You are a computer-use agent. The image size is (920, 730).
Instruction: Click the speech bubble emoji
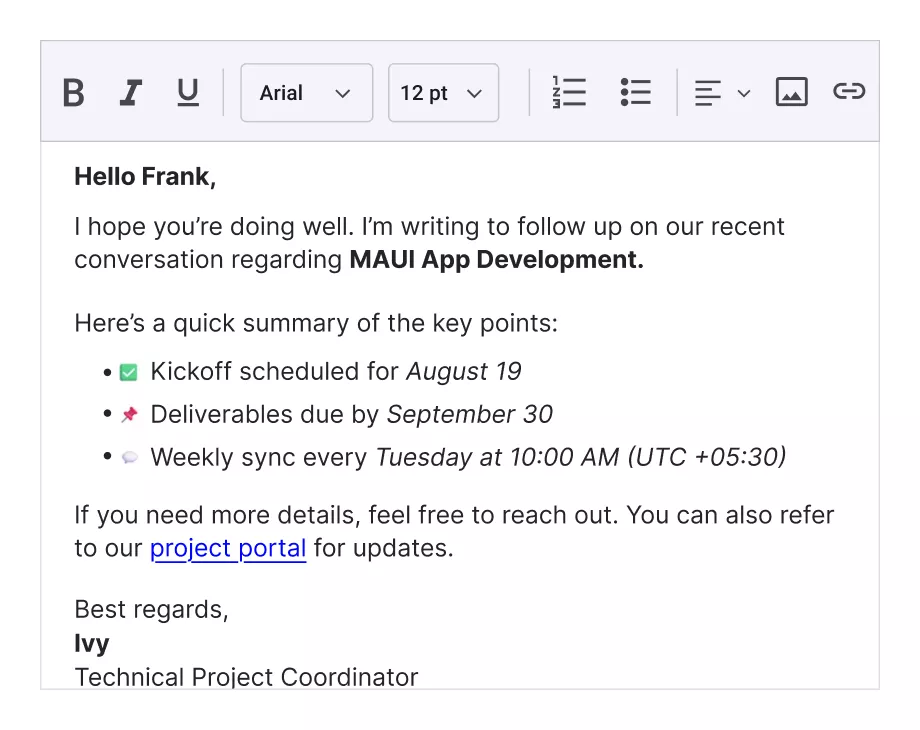click(129, 457)
